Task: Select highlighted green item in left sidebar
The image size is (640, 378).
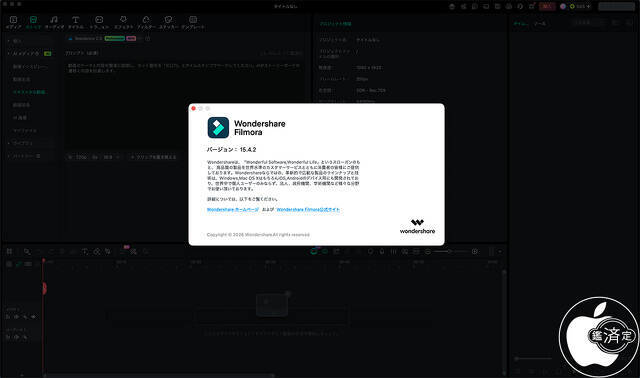Action: pos(29,92)
